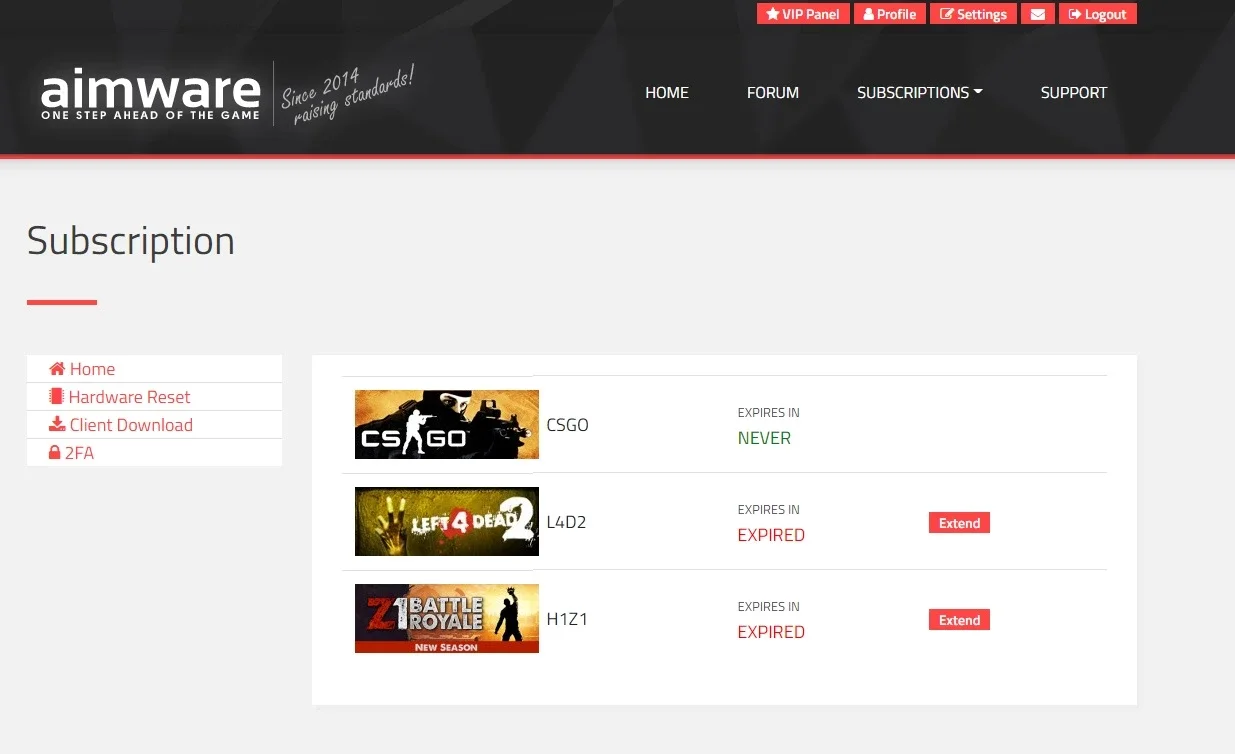Extend the H1Z1 subscription
The image size is (1235, 754).
pos(959,620)
